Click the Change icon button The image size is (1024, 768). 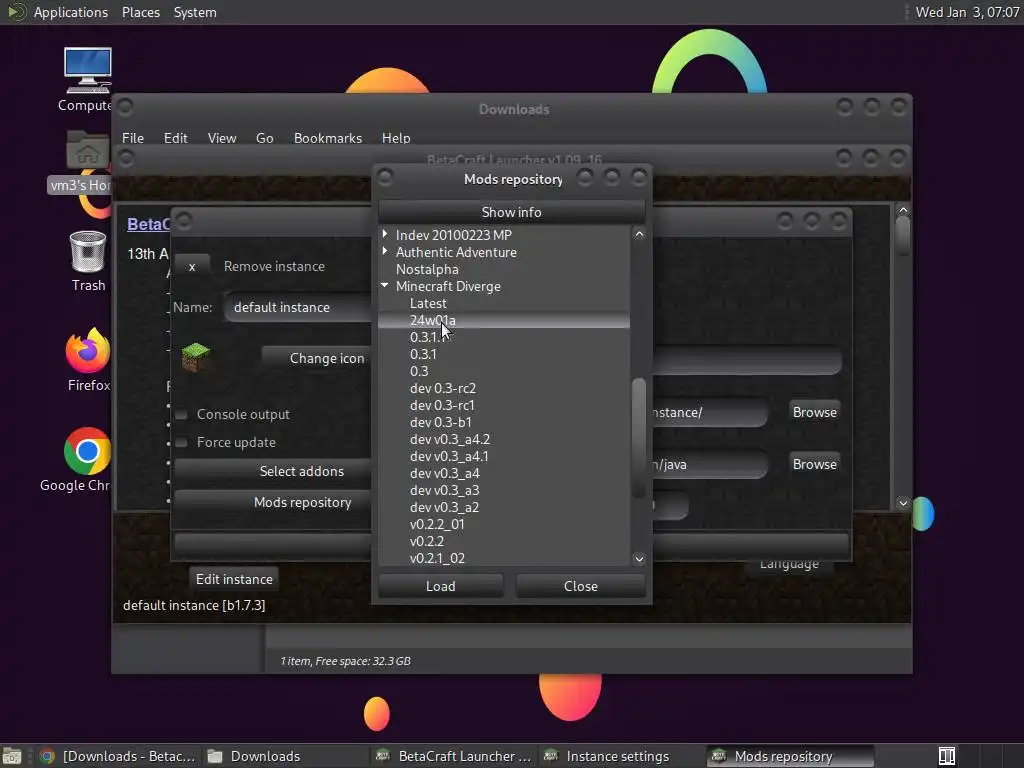(x=318, y=358)
